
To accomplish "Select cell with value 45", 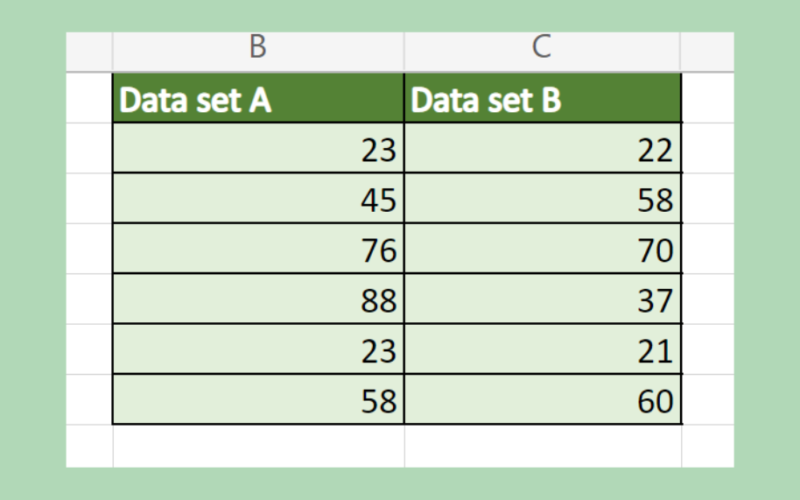I will point(258,199).
